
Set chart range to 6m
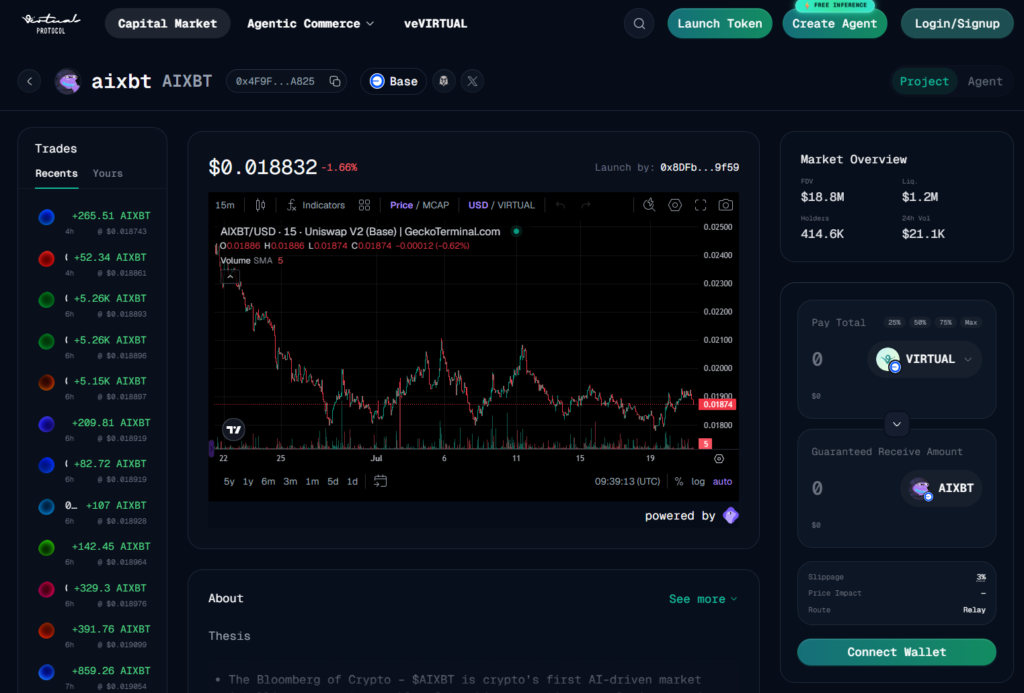pos(268,481)
